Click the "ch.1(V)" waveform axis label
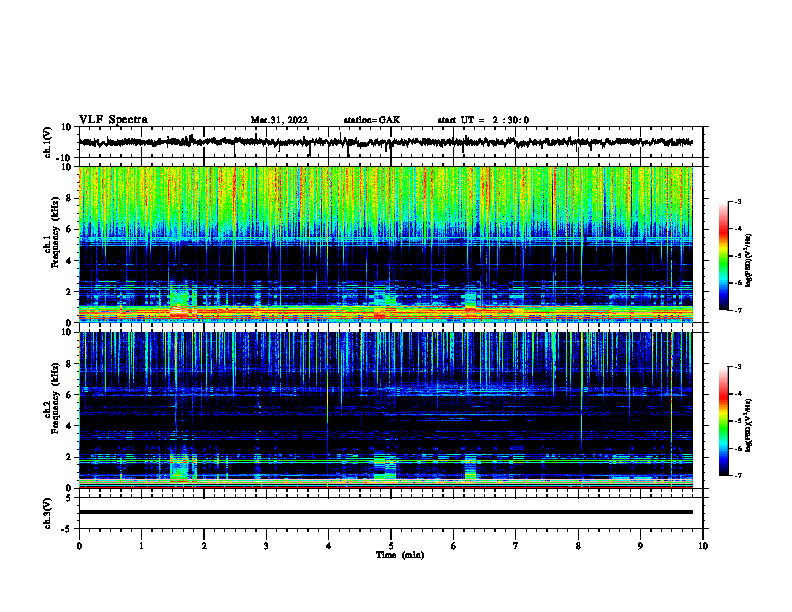792x612 pixels. point(48,142)
